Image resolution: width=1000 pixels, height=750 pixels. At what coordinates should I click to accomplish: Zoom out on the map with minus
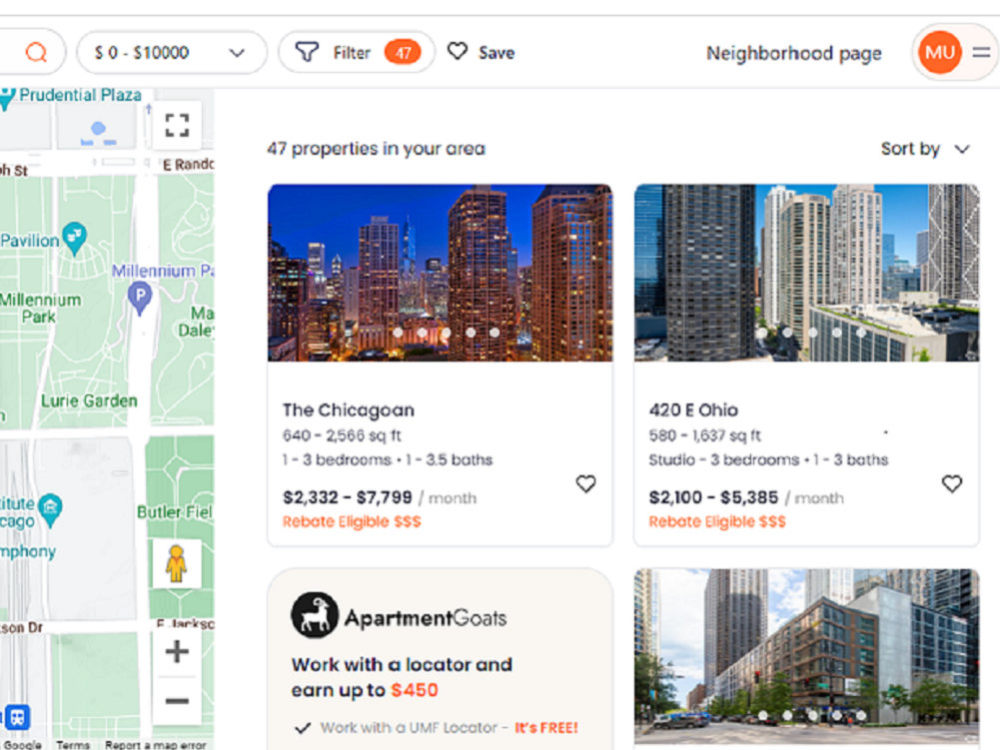[177, 701]
